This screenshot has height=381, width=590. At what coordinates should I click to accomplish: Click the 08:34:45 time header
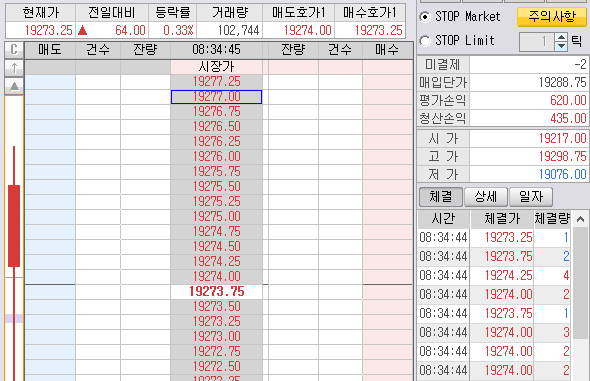click(216, 50)
